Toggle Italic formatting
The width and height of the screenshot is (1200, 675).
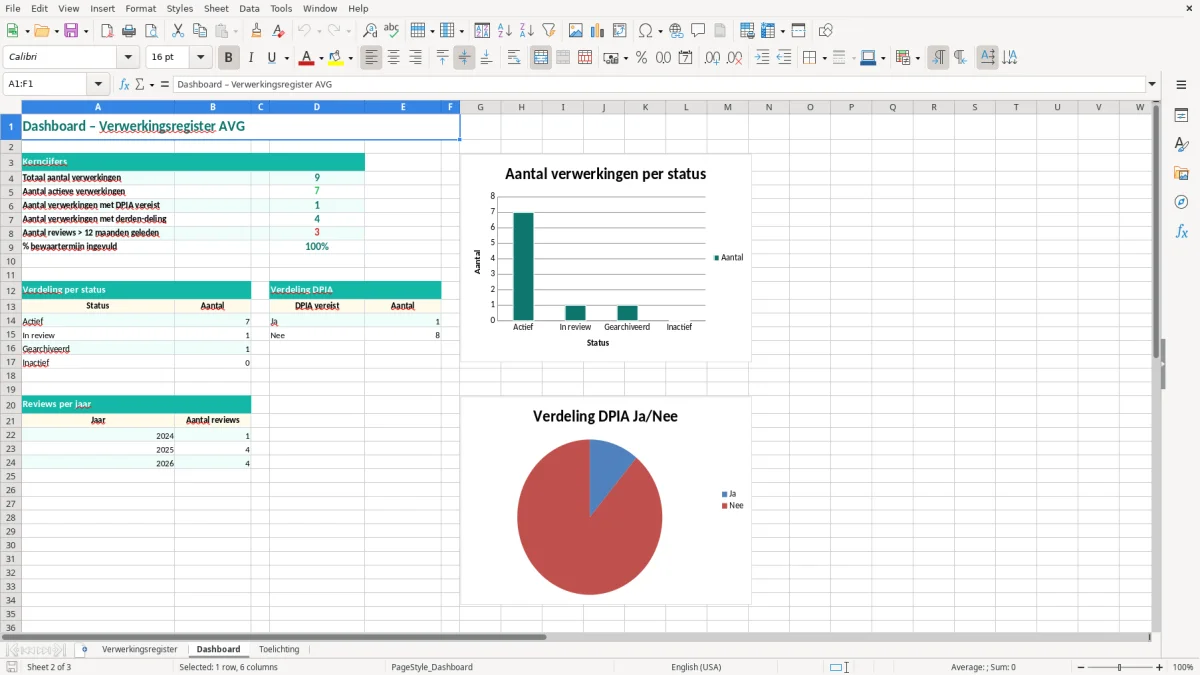point(251,58)
